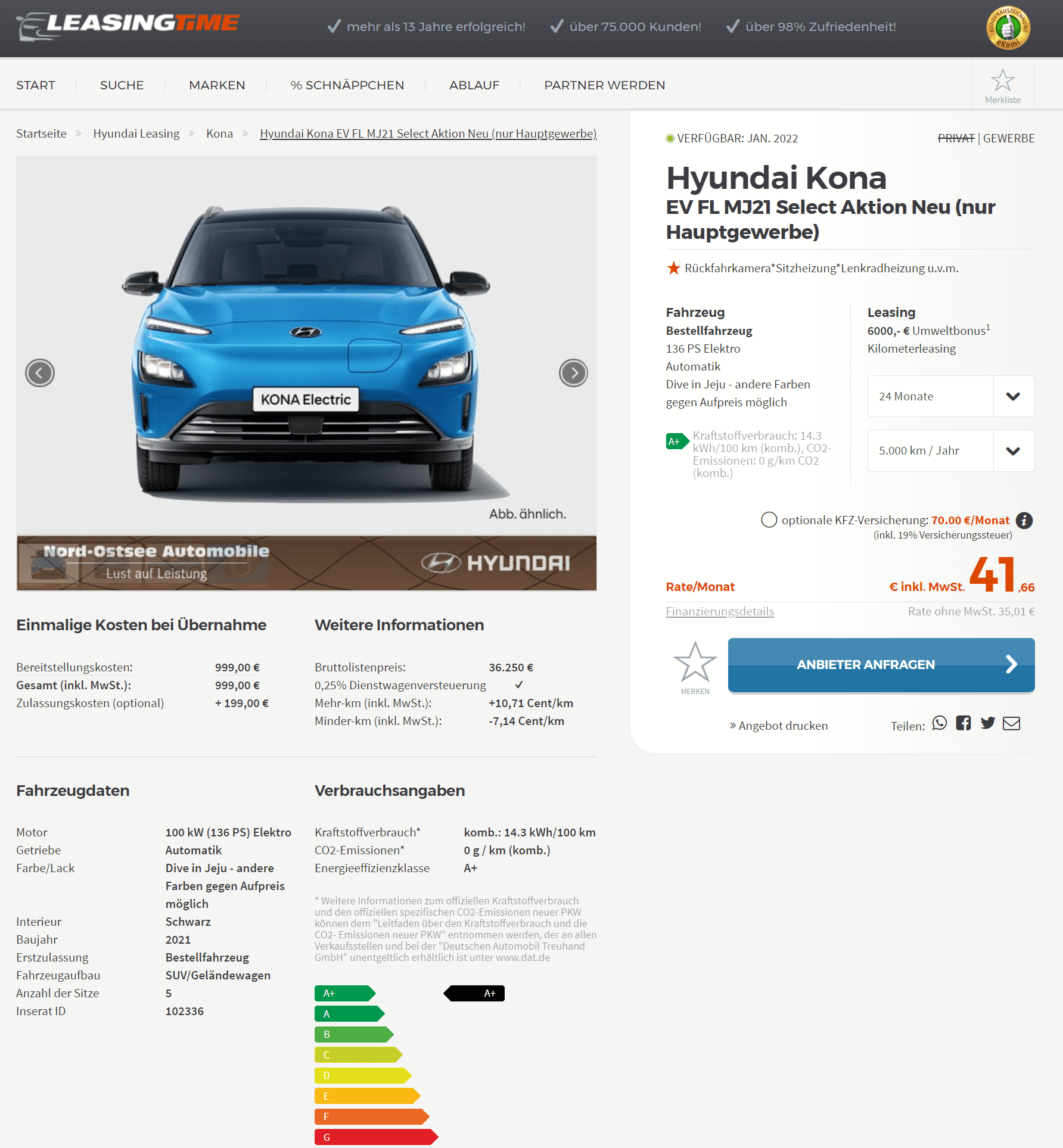The height and width of the screenshot is (1148, 1063).
Task: Share the offer by email
Action: tap(1012, 723)
